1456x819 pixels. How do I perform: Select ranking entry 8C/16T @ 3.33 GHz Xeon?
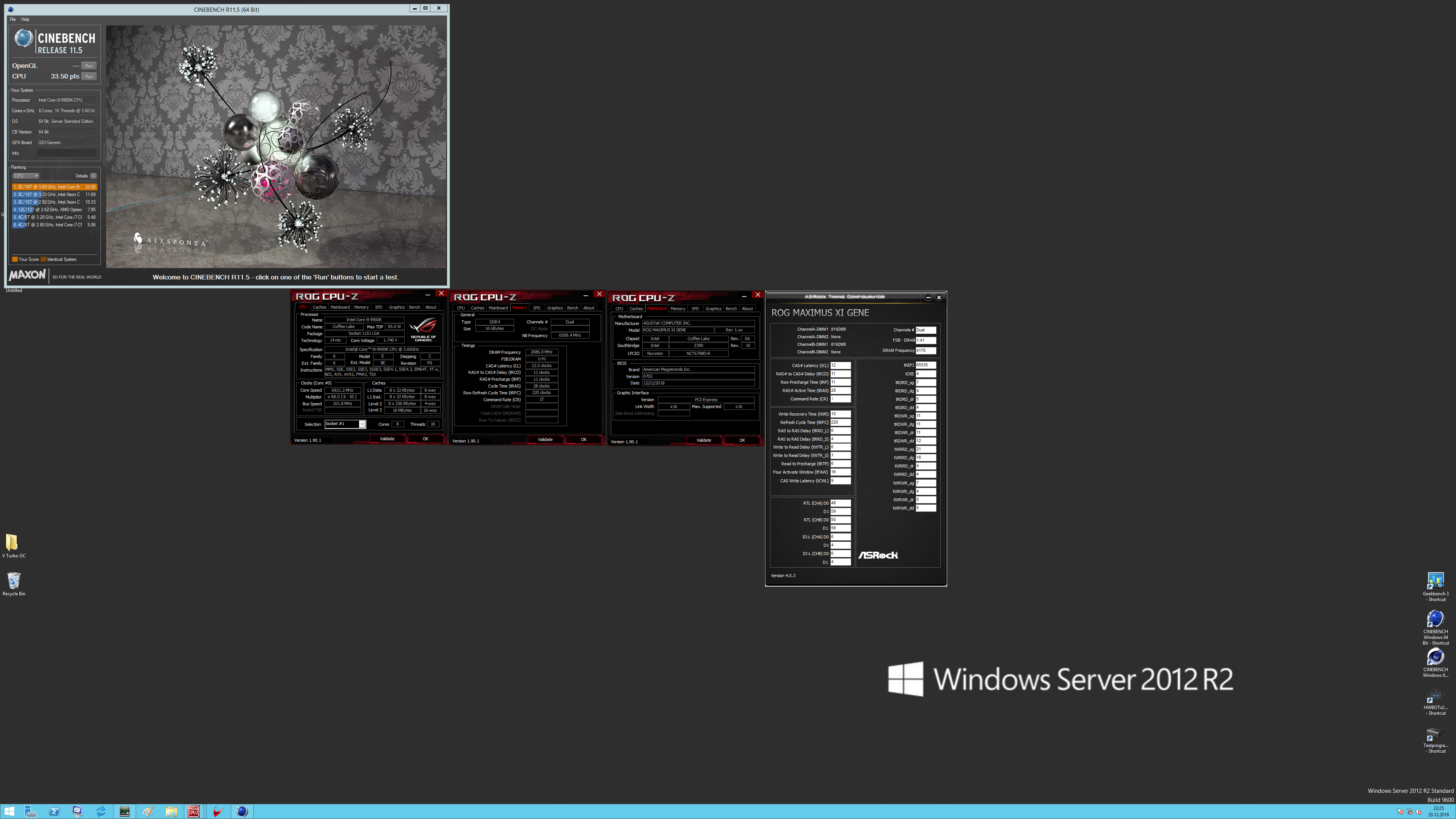pyautogui.click(x=54, y=195)
